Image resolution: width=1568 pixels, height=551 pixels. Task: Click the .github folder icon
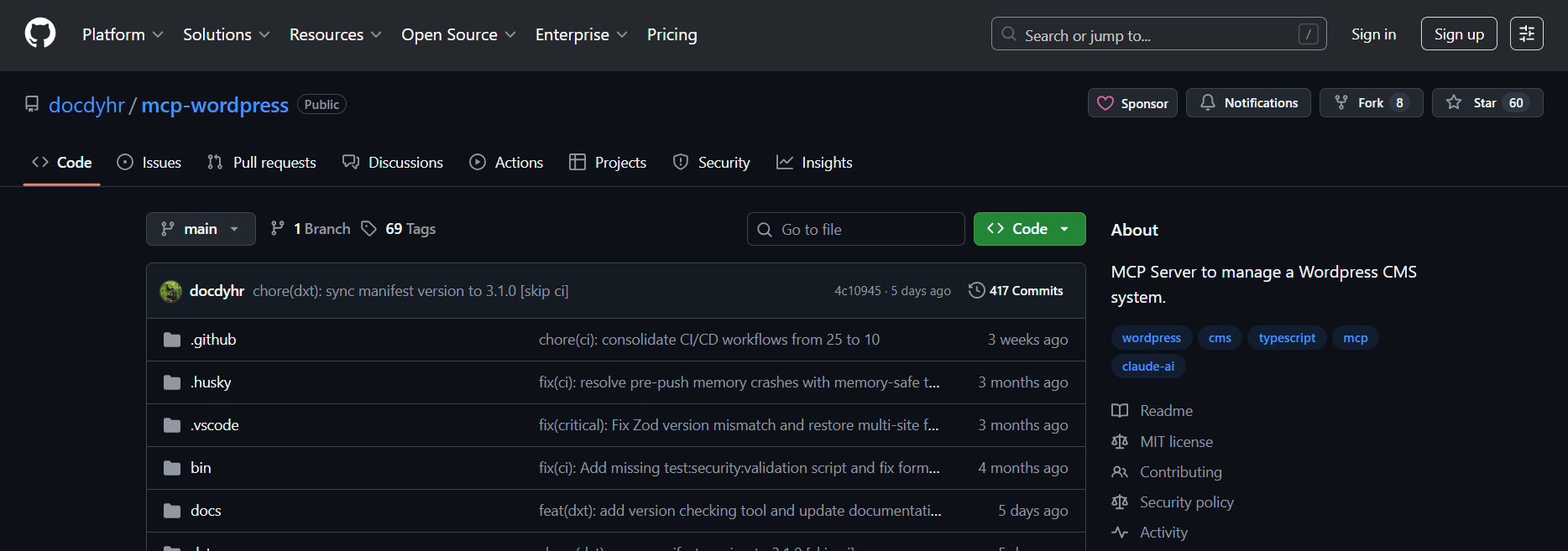point(172,340)
